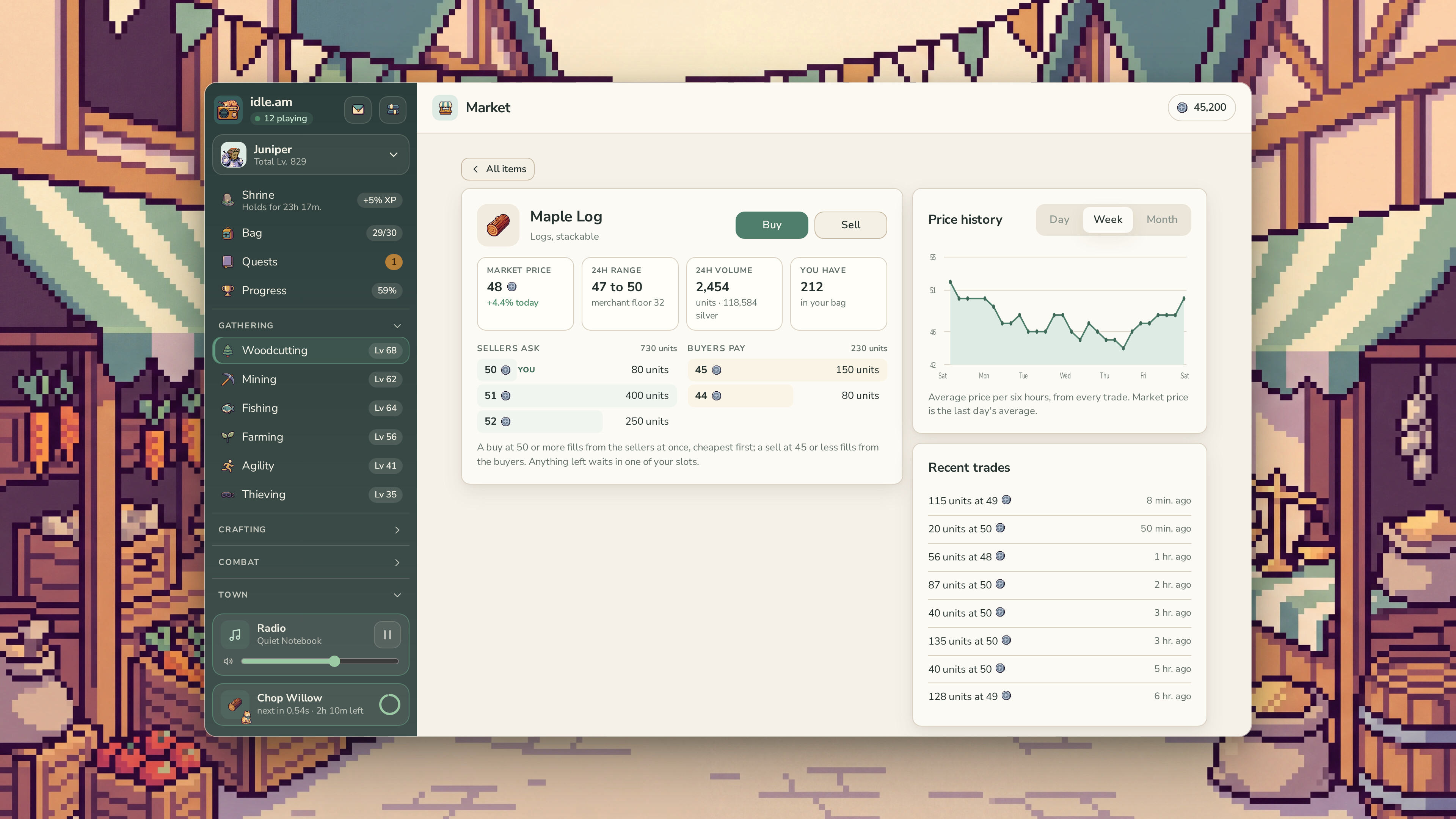Select the Fishing skill
This screenshot has height=819, width=1456.
[310, 408]
